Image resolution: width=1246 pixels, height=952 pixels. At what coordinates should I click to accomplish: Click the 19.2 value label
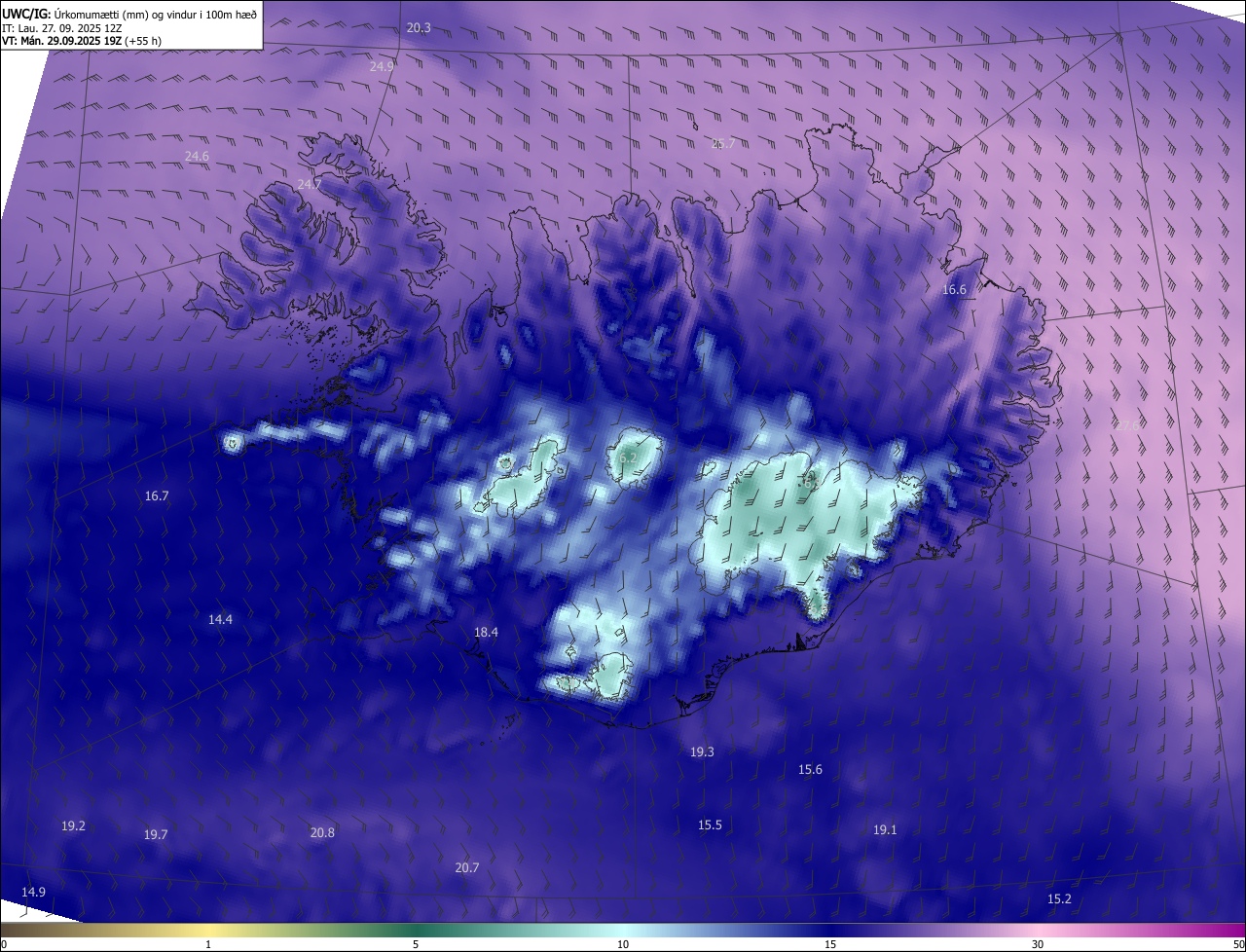click(73, 826)
